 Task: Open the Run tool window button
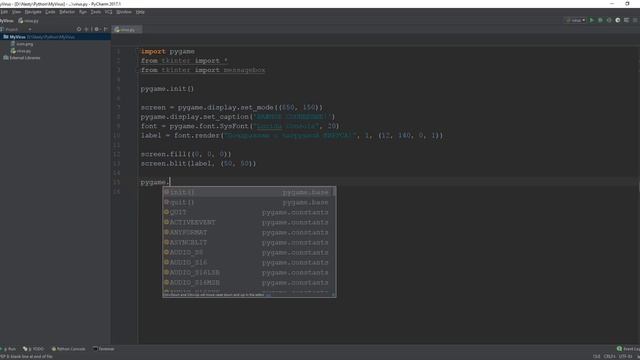pos(9,349)
